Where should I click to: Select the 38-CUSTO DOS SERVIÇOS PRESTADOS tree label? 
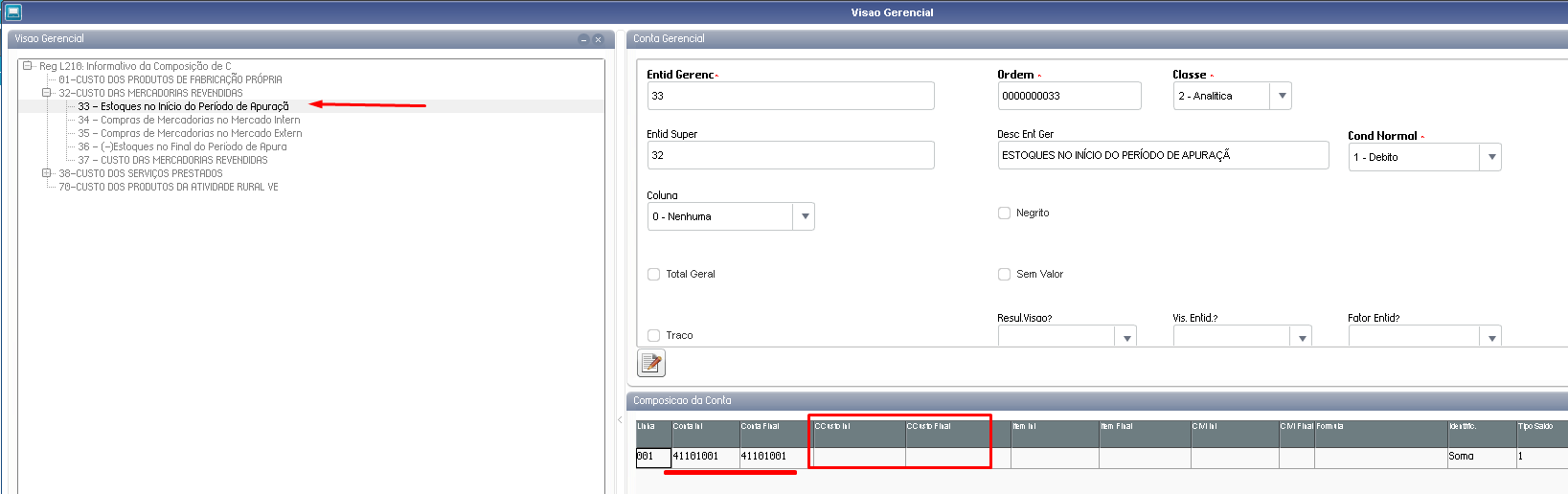pyautogui.click(x=140, y=173)
